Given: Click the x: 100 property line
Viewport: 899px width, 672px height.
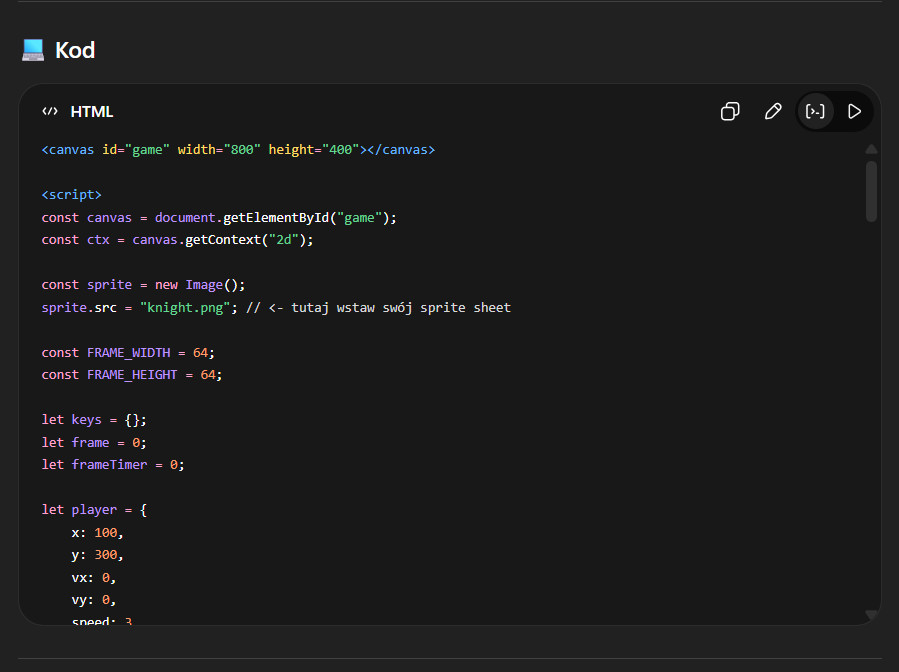Looking at the screenshot, I should [x=97, y=533].
